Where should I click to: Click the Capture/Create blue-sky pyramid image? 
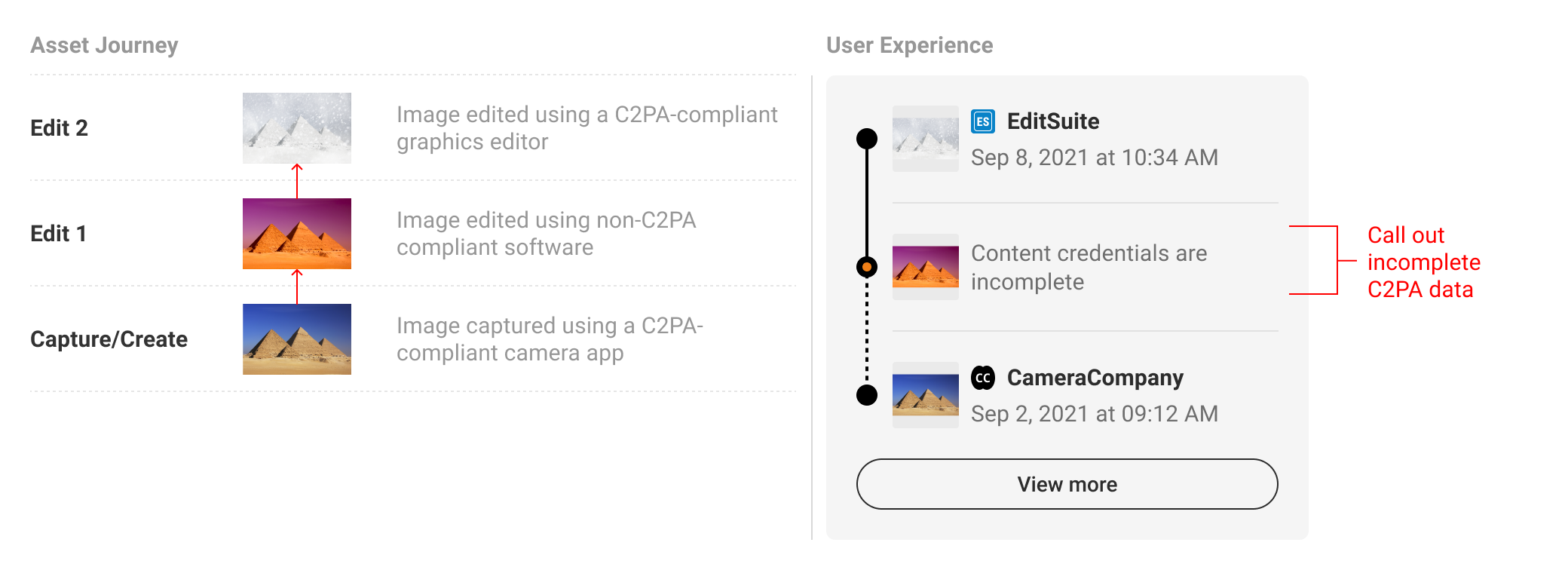[x=297, y=339]
